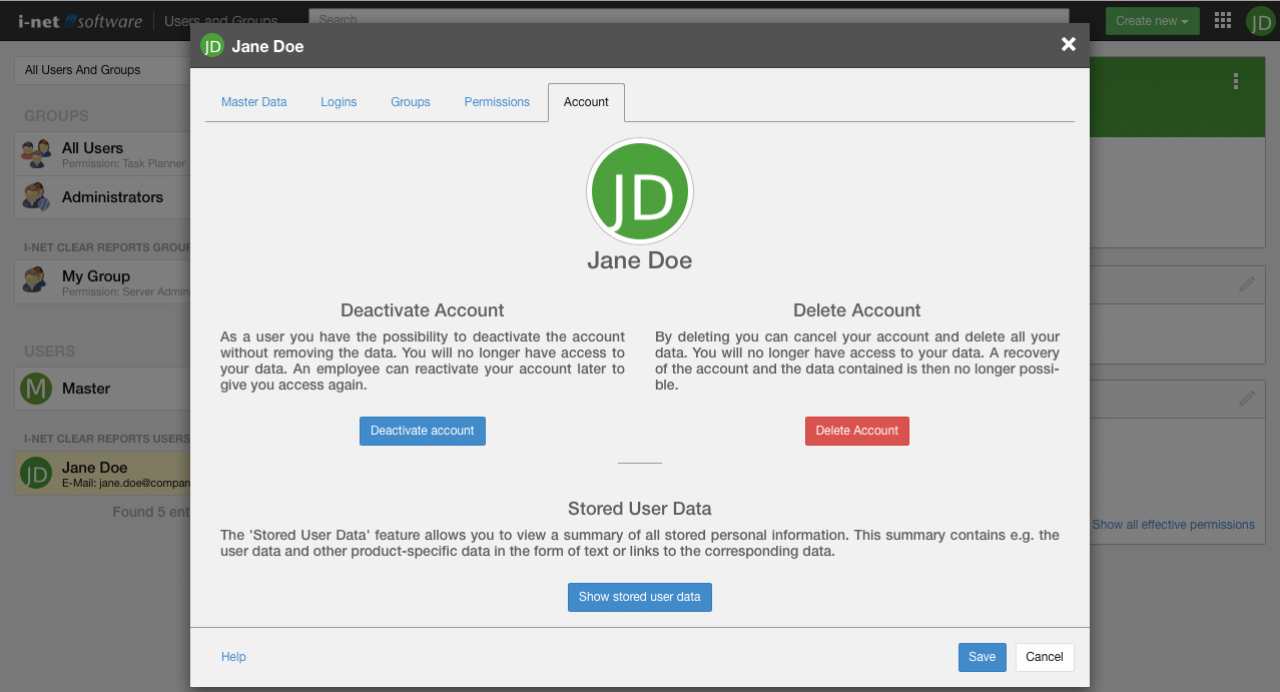Click the JD account avatar in the top bar
The image size is (1280, 692).
click(x=1260, y=20)
